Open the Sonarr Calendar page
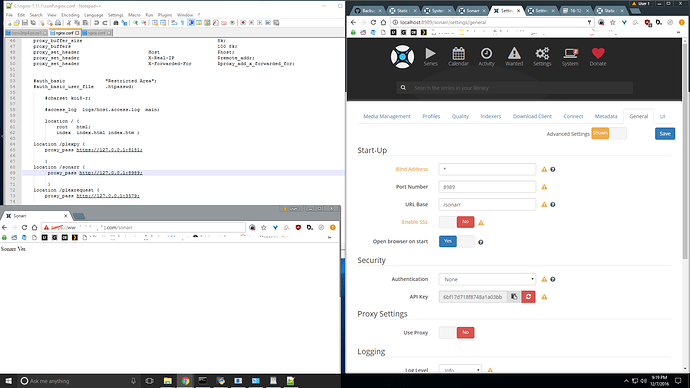This screenshot has height=388, width=690. [458, 57]
